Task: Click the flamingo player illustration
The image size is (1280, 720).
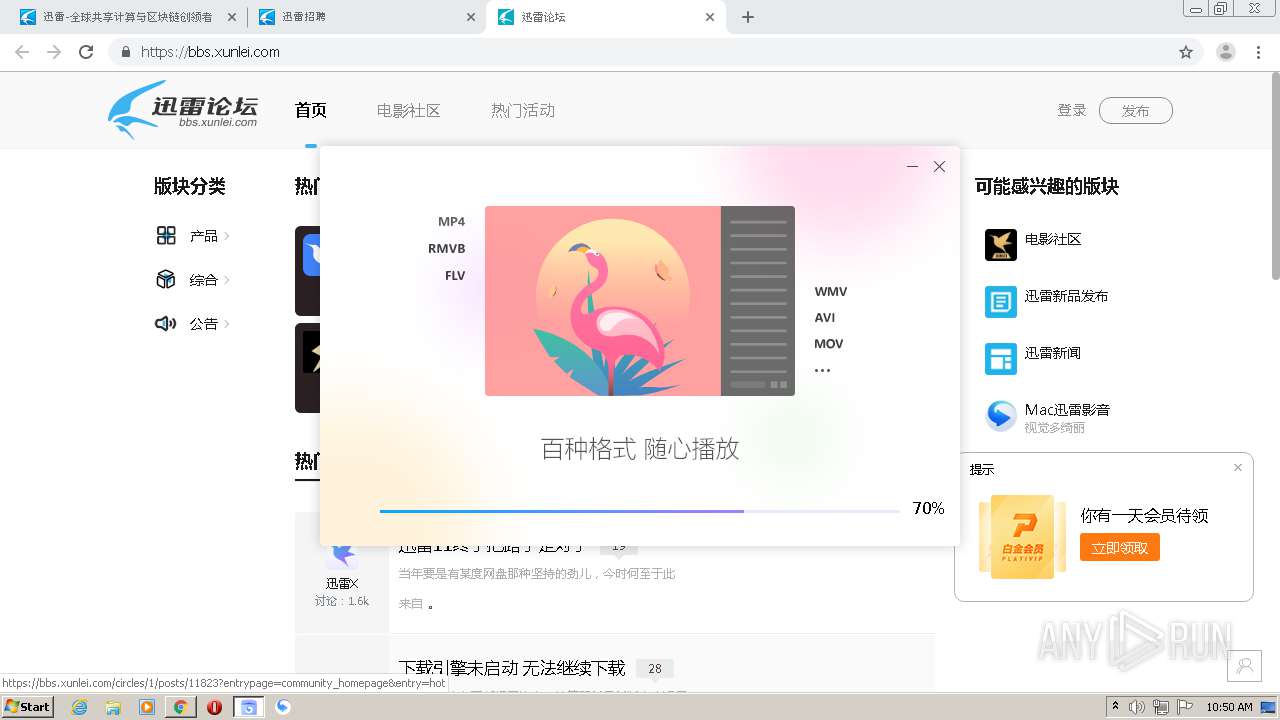Action: click(x=640, y=301)
